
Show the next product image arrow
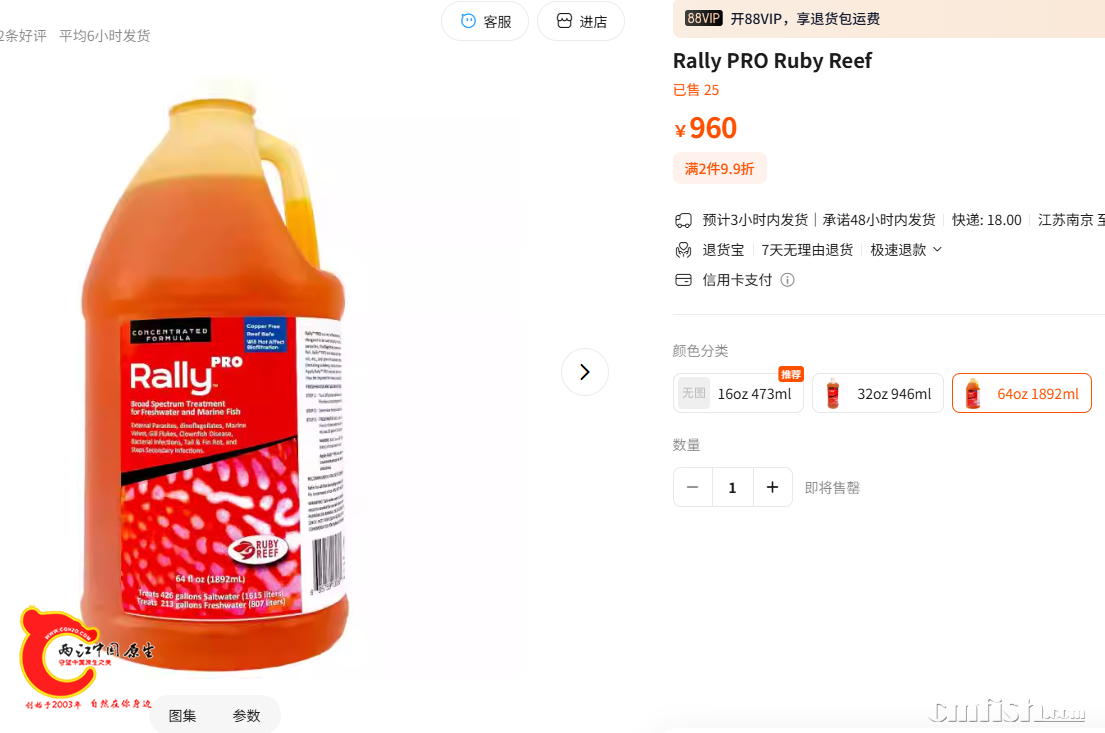(x=584, y=372)
